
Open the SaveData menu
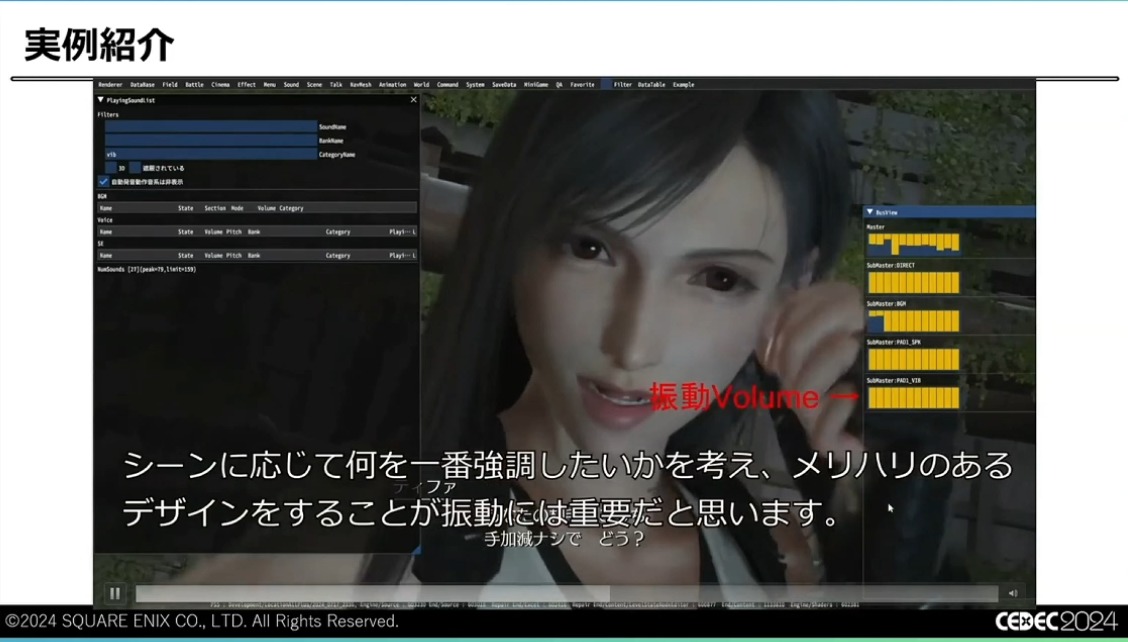click(504, 85)
